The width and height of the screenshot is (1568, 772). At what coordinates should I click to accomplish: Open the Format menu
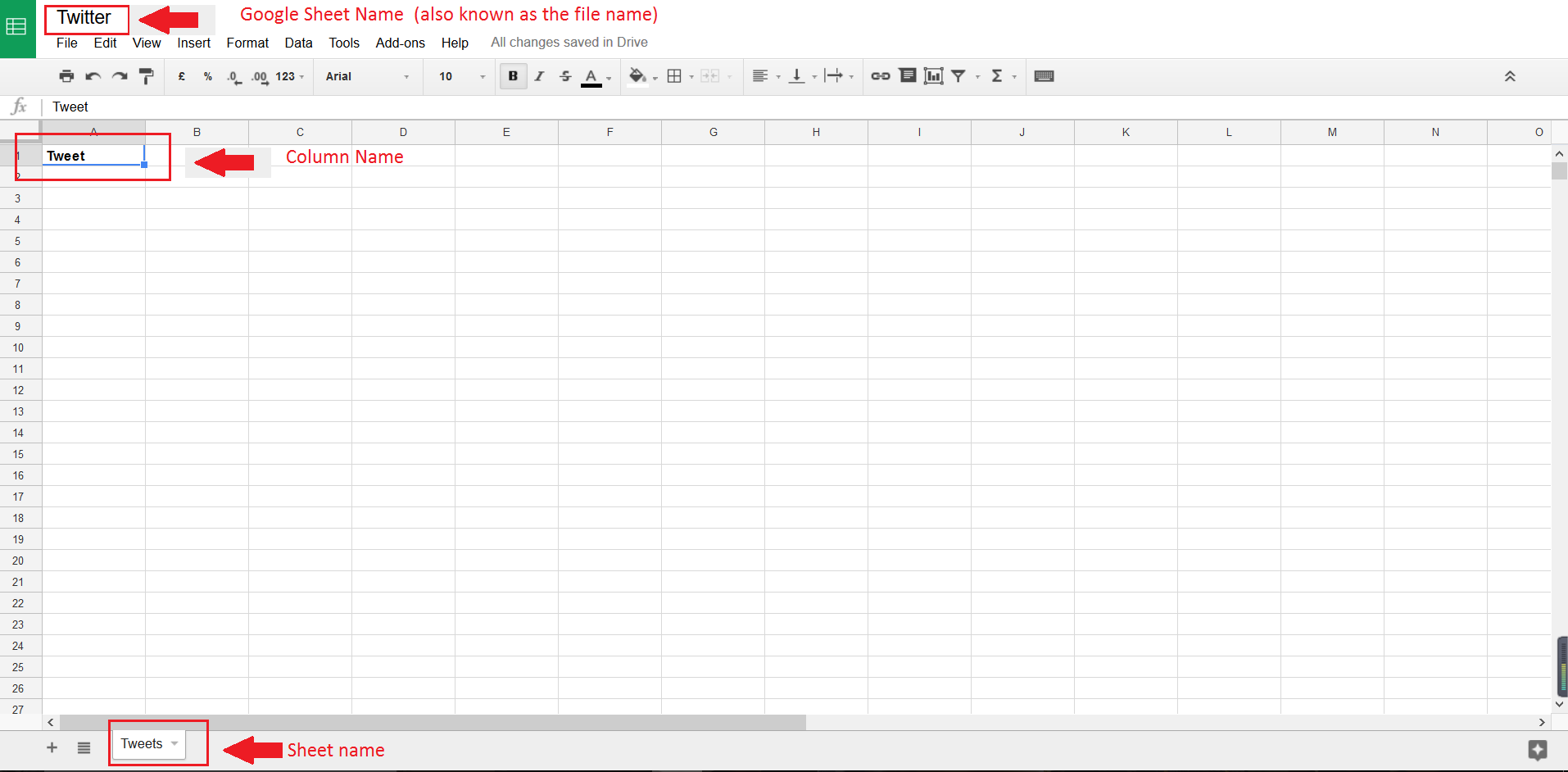(247, 43)
